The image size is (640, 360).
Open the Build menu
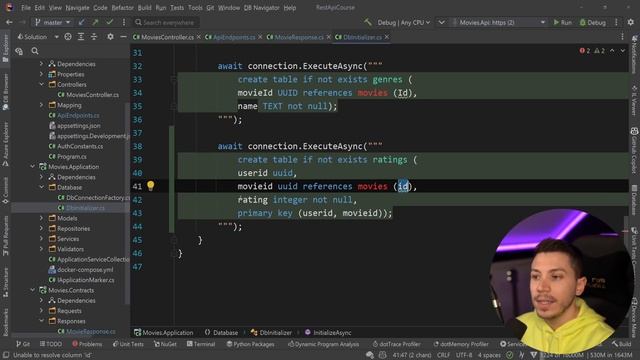(x=144, y=8)
